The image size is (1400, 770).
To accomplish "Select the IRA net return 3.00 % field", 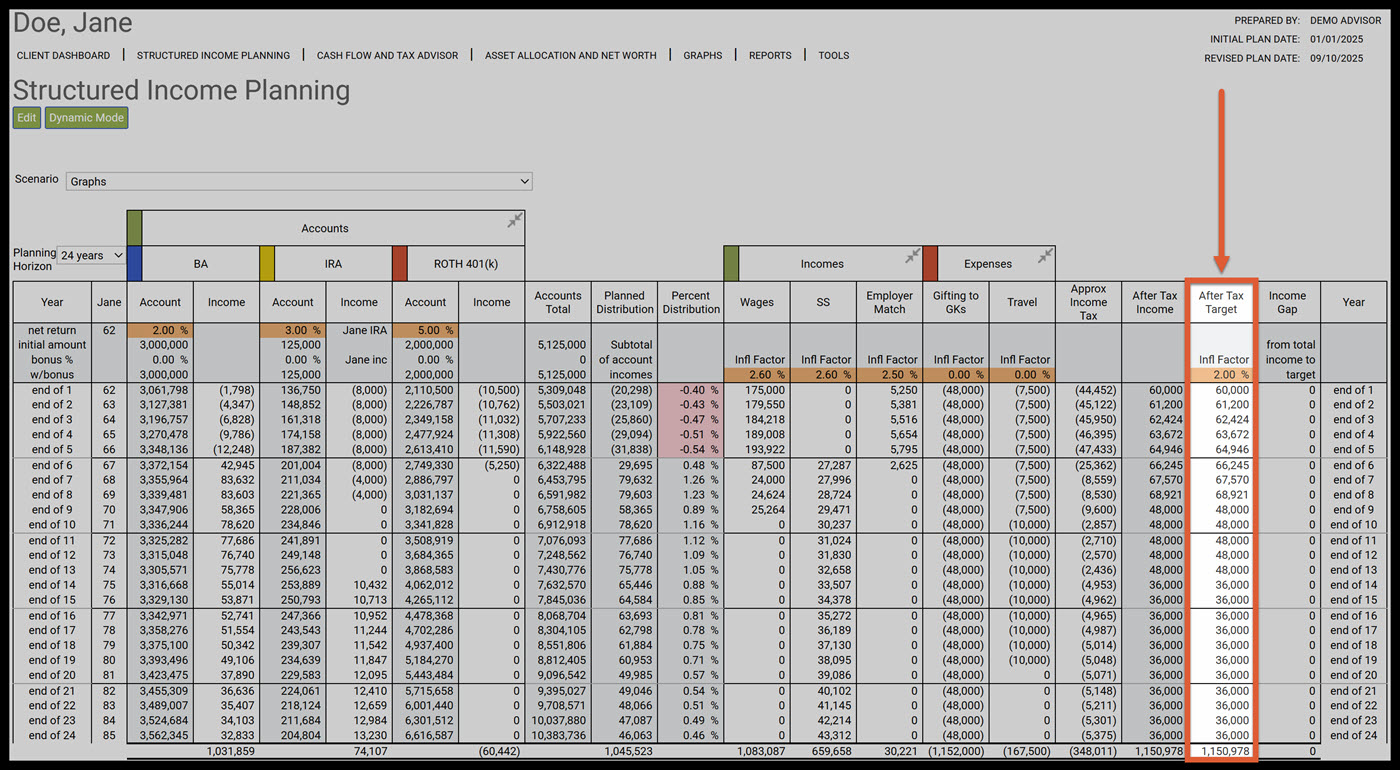I will pos(293,330).
